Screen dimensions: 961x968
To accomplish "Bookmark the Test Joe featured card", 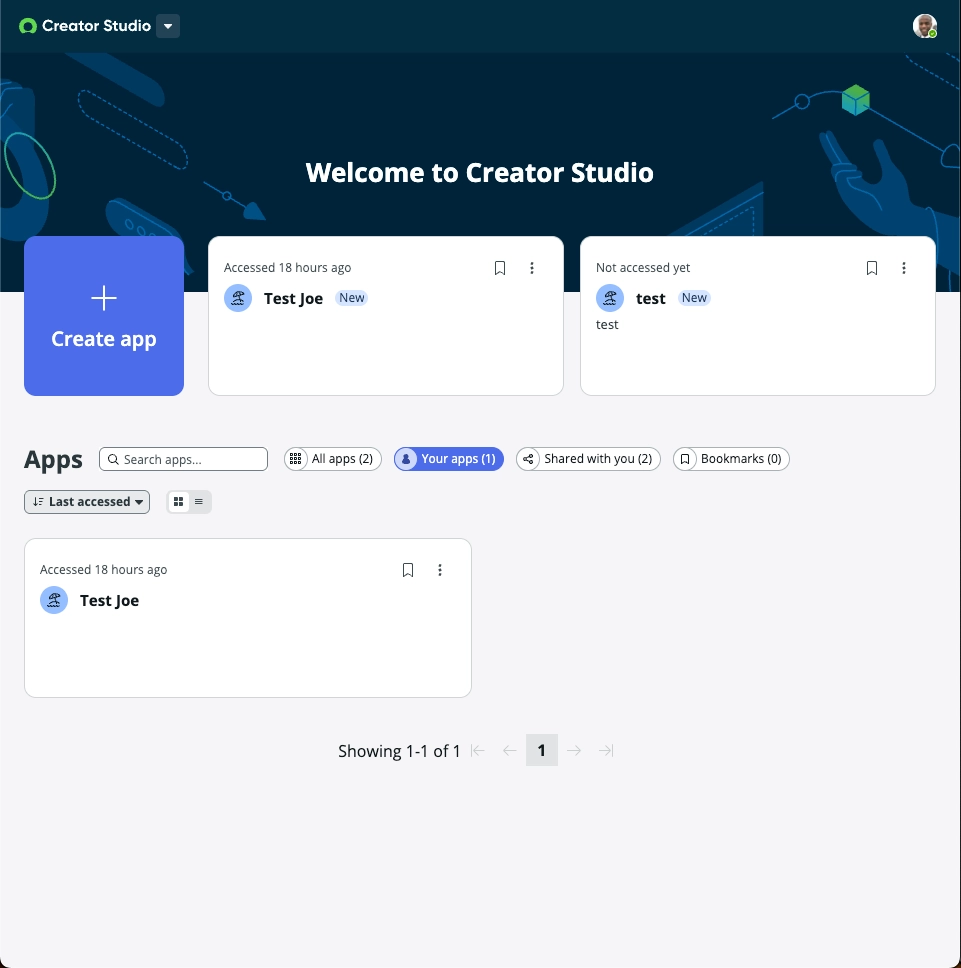I will click(500, 268).
